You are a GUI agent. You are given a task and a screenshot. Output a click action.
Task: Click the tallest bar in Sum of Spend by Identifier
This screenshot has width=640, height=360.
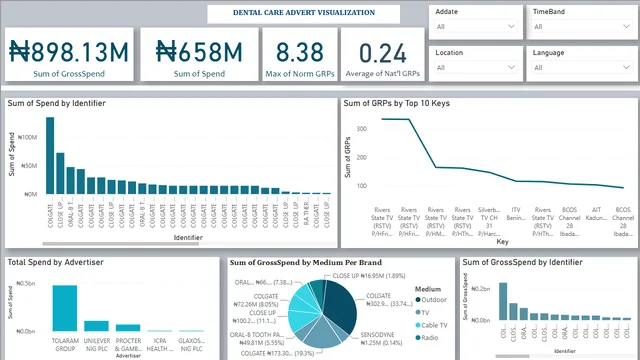click(50, 156)
